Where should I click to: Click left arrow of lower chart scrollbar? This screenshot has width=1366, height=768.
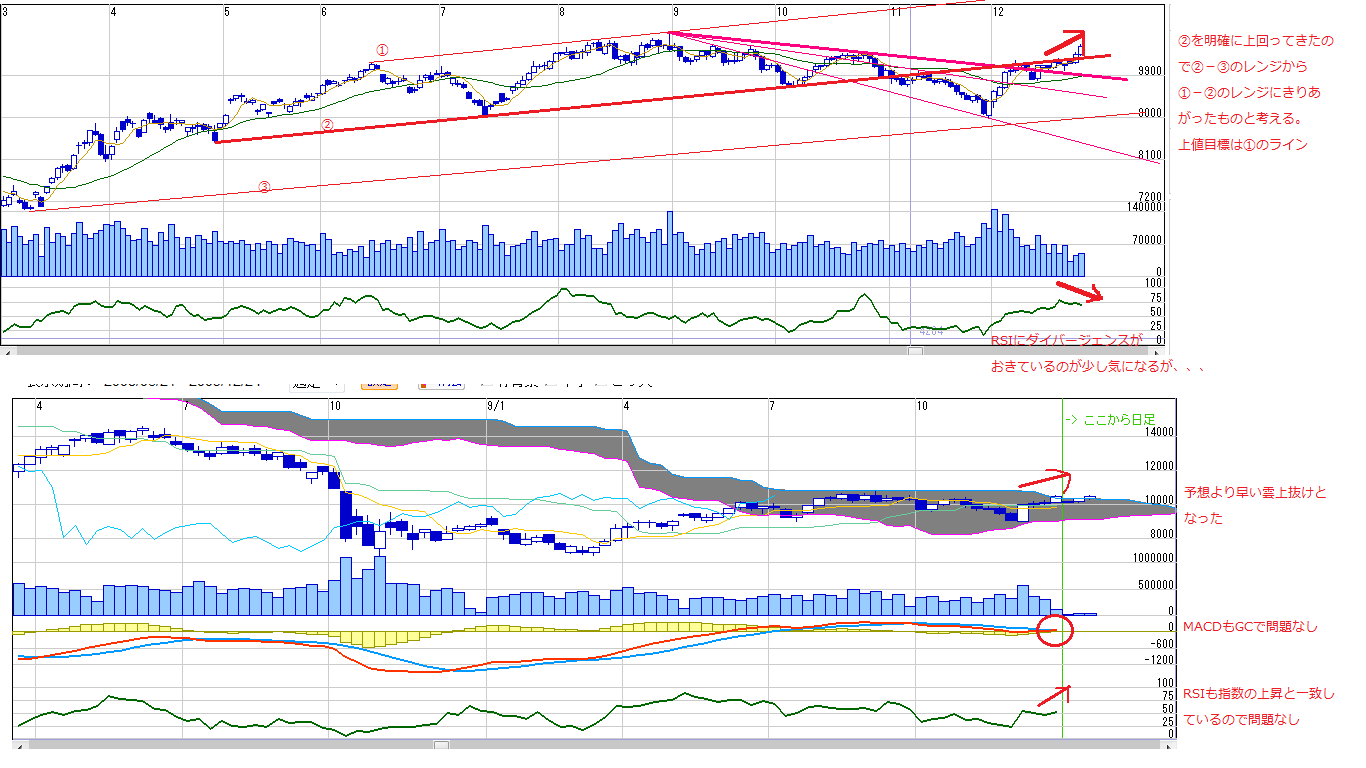(18, 745)
